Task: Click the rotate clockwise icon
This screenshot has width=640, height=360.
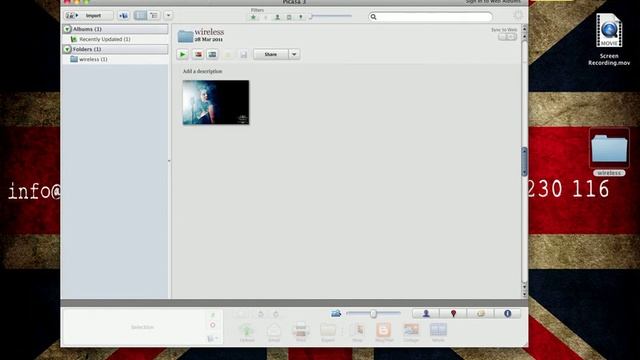Action: pos(276,314)
